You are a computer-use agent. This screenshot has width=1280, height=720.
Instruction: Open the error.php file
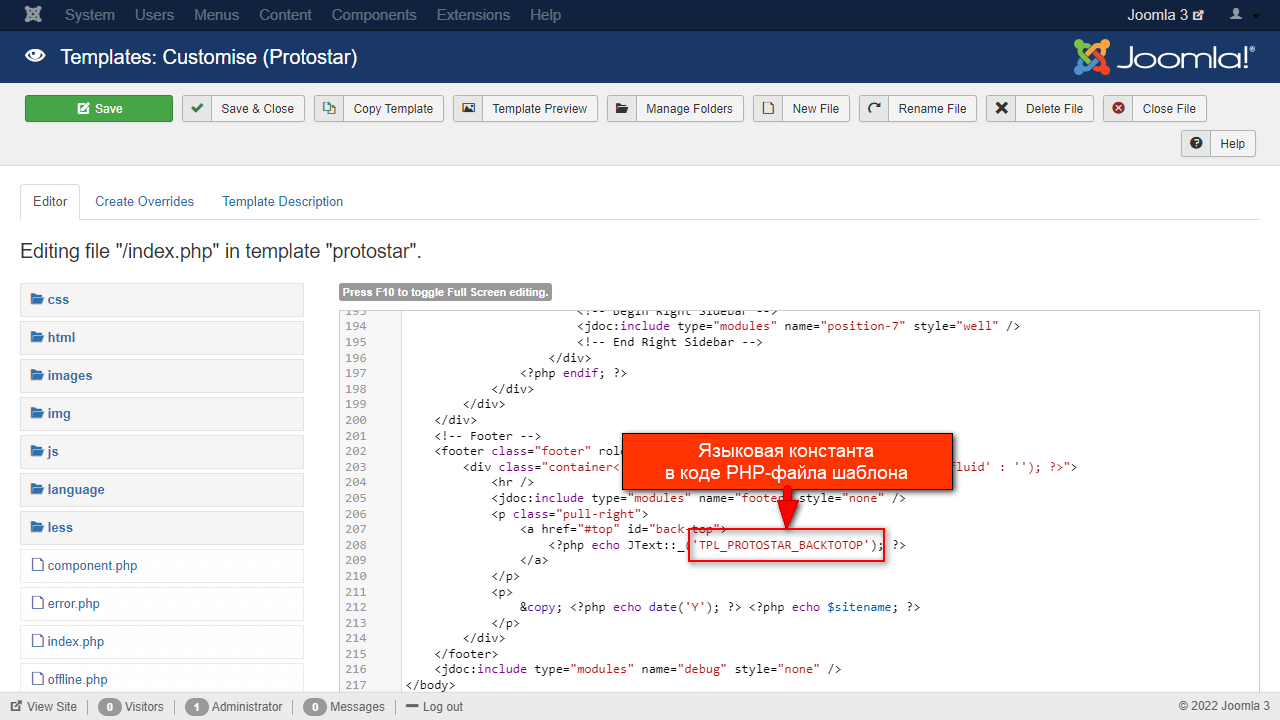[x=73, y=603]
